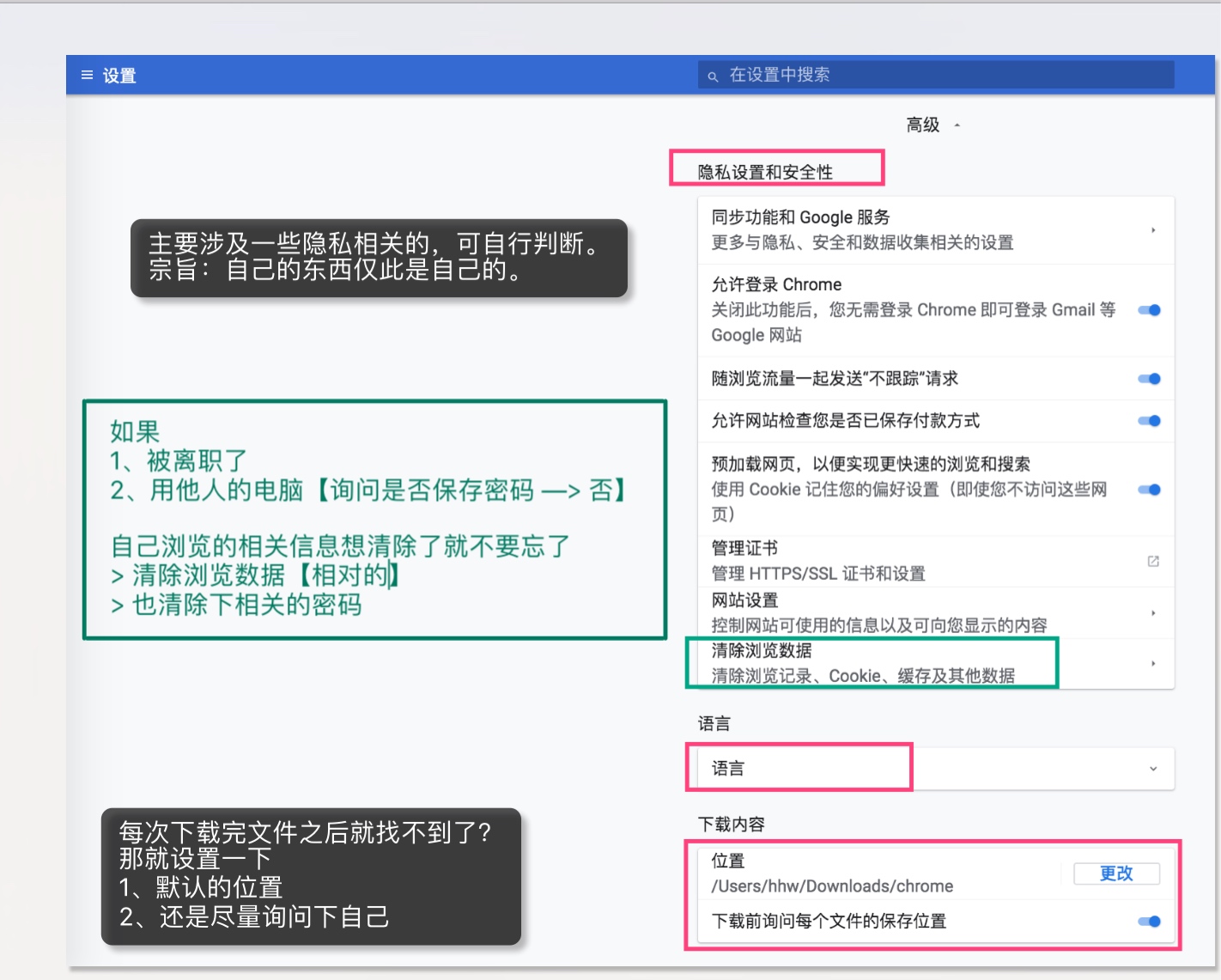Toggle the 允许登录 Chrome switch
The image size is (1221, 980).
(x=1149, y=310)
